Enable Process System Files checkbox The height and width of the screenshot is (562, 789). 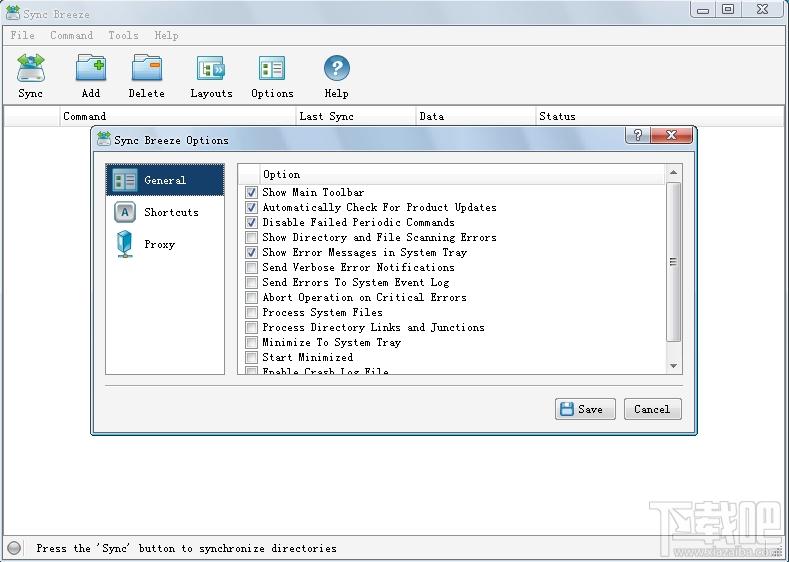coord(252,312)
